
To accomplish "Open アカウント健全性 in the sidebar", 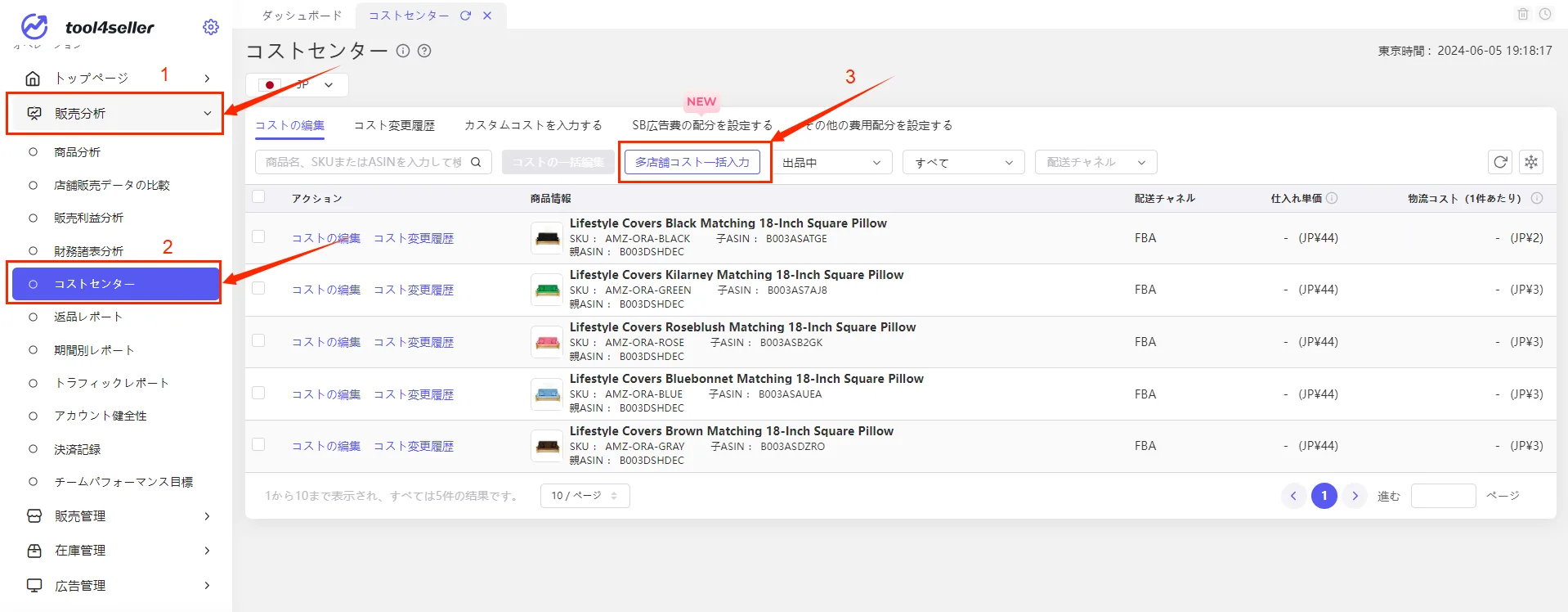I will coord(101,416).
